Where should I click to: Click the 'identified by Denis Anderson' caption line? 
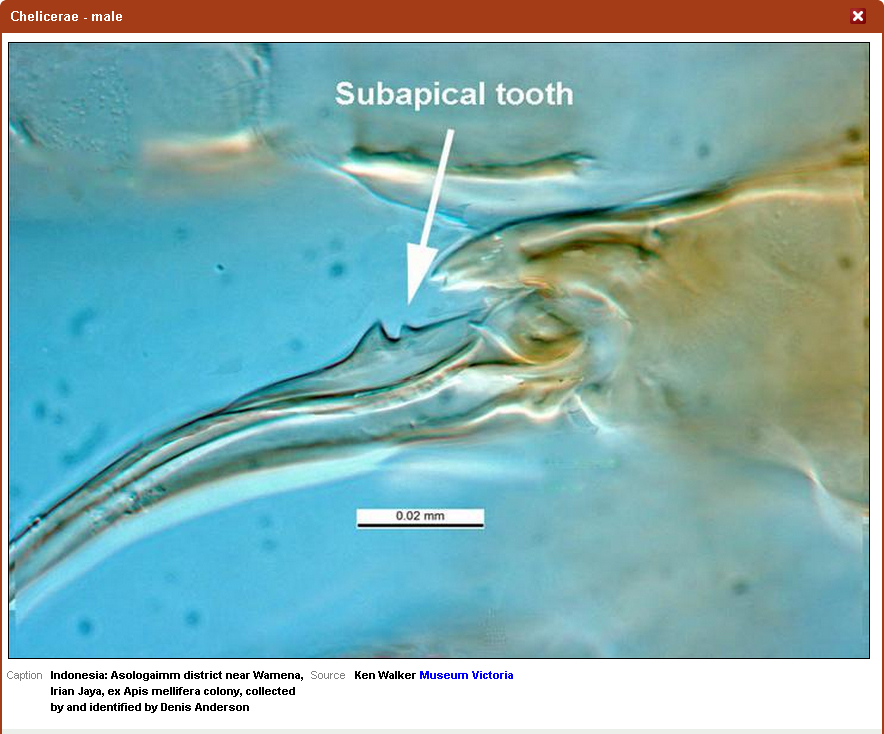pos(149,707)
